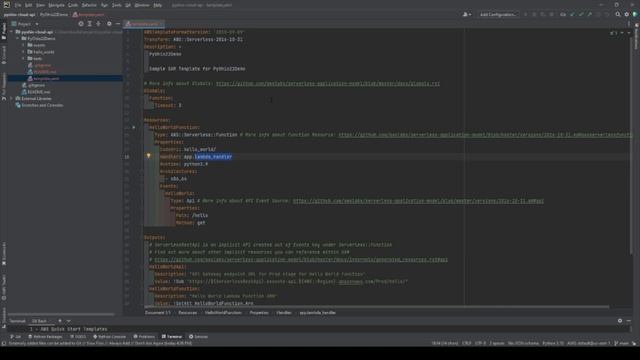Click Select Opened File target icon
640x360 pixels.
pyautogui.click(x=81, y=24)
